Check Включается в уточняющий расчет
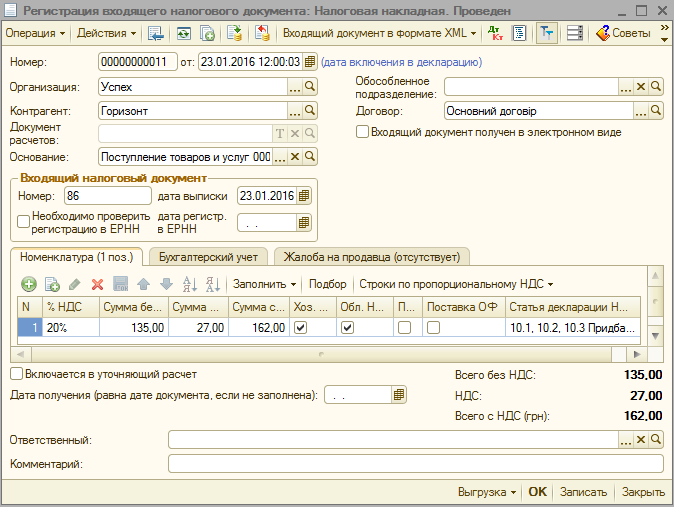 point(16,374)
